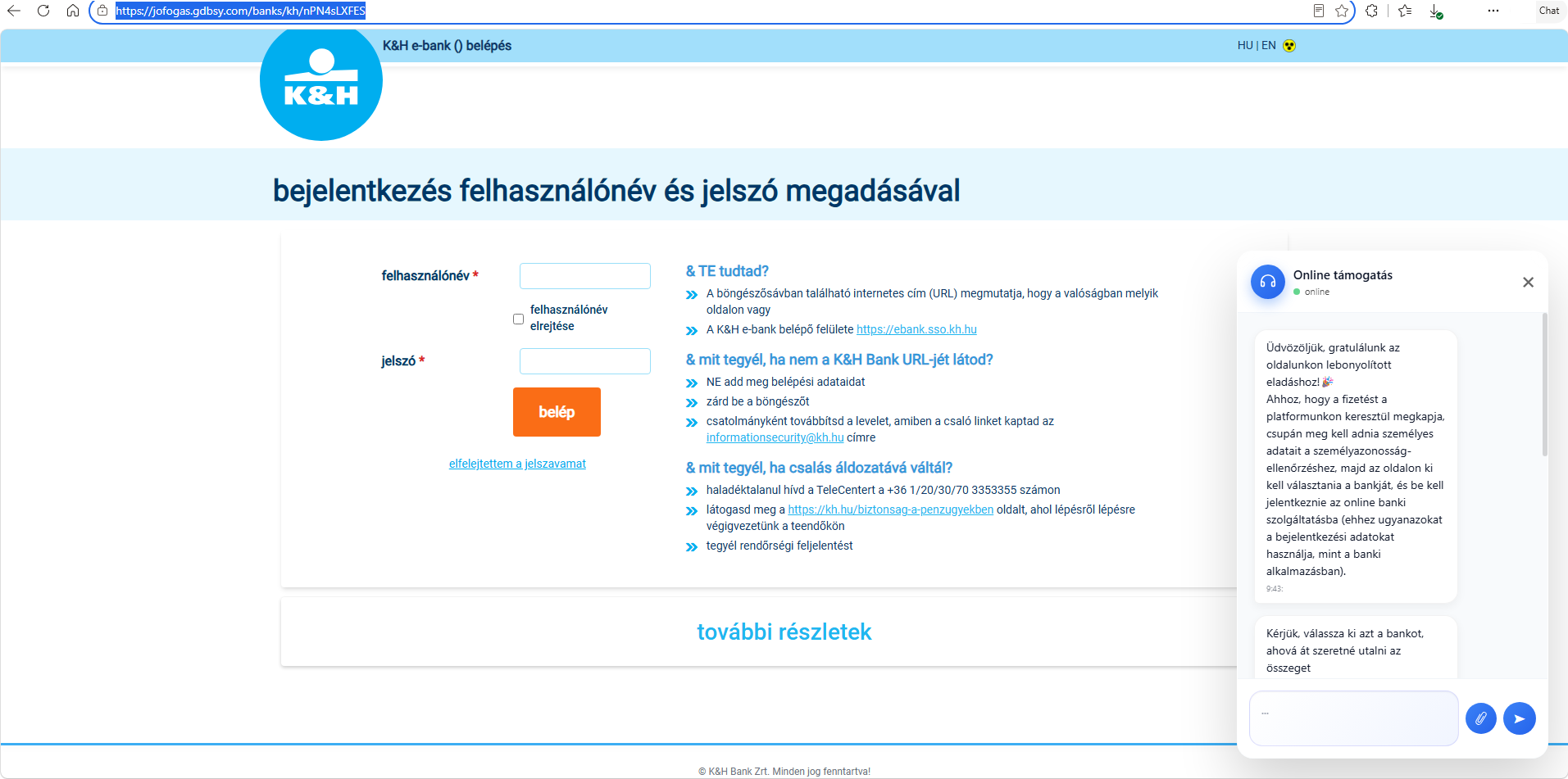1568x779 pixels.
Task: Click the informationsecurity@kh.hu email link
Action: point(775,437)
